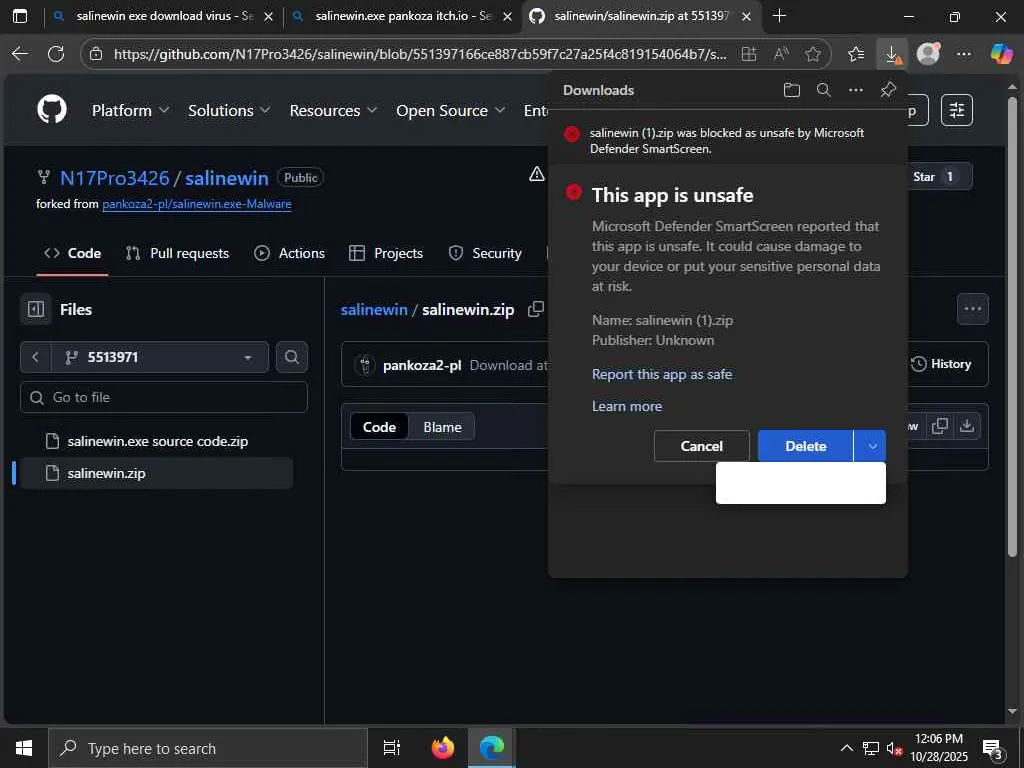This screenshot has height=768, width=1024.
Task: Search files with the magnifier button
Action: pos(291,357)
